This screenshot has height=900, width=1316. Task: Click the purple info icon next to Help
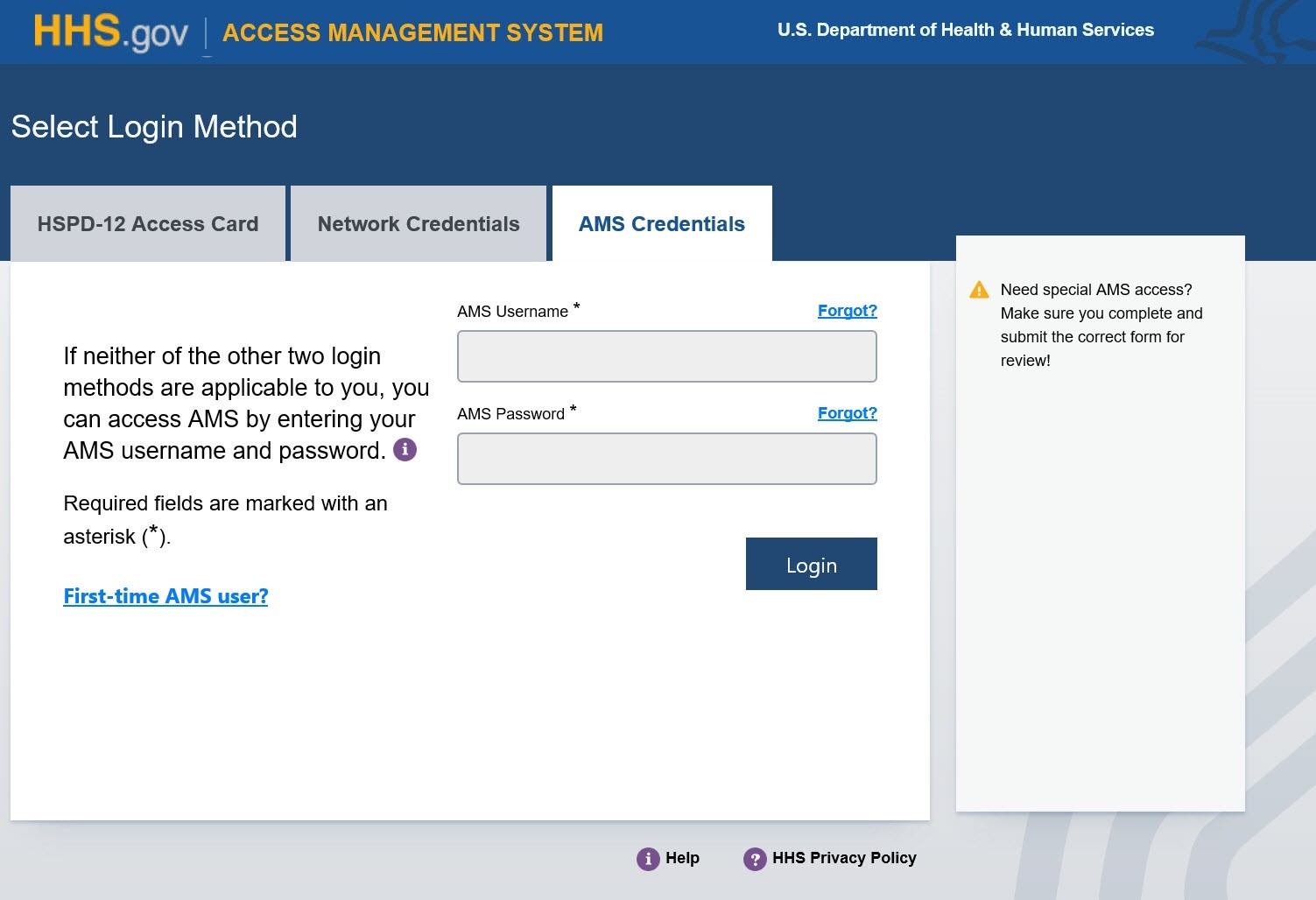tap(647, 859)
